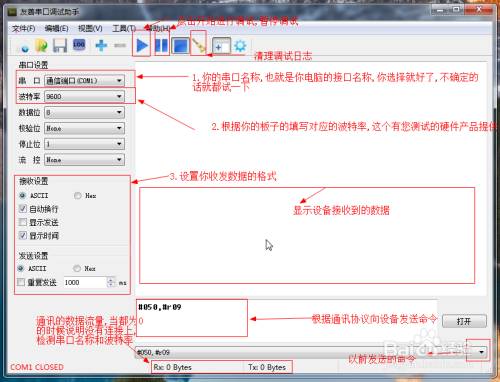Select Hex radio button under 接收设置
The width and height of the screenshot is (500, 382).
[78, 196]
